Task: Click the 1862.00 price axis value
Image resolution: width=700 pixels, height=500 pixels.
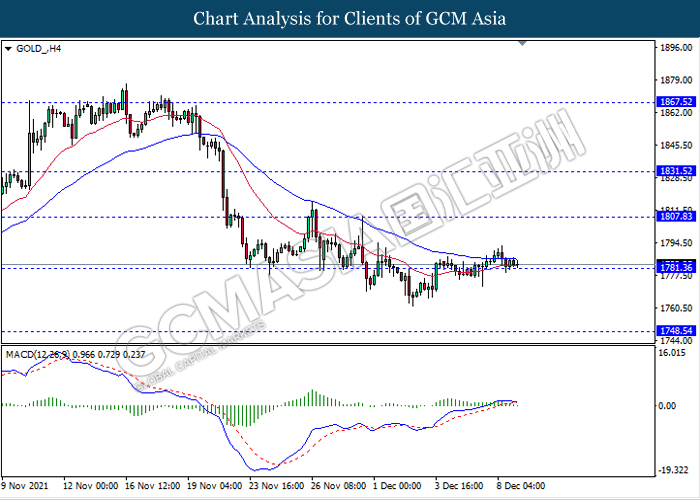Action: (x=677, y=113)
